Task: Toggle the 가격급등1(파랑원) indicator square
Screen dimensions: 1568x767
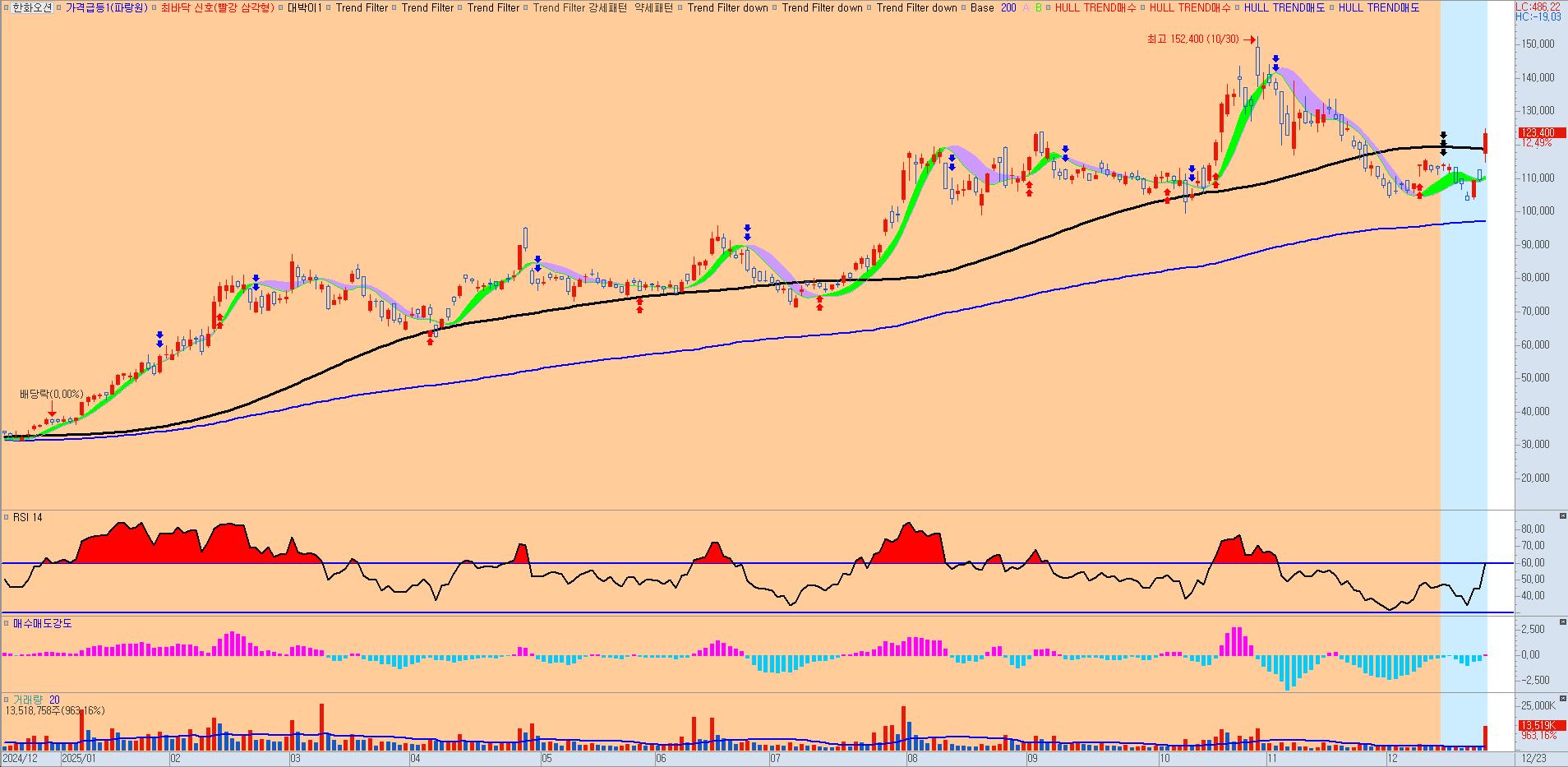Action: [59, 7]
